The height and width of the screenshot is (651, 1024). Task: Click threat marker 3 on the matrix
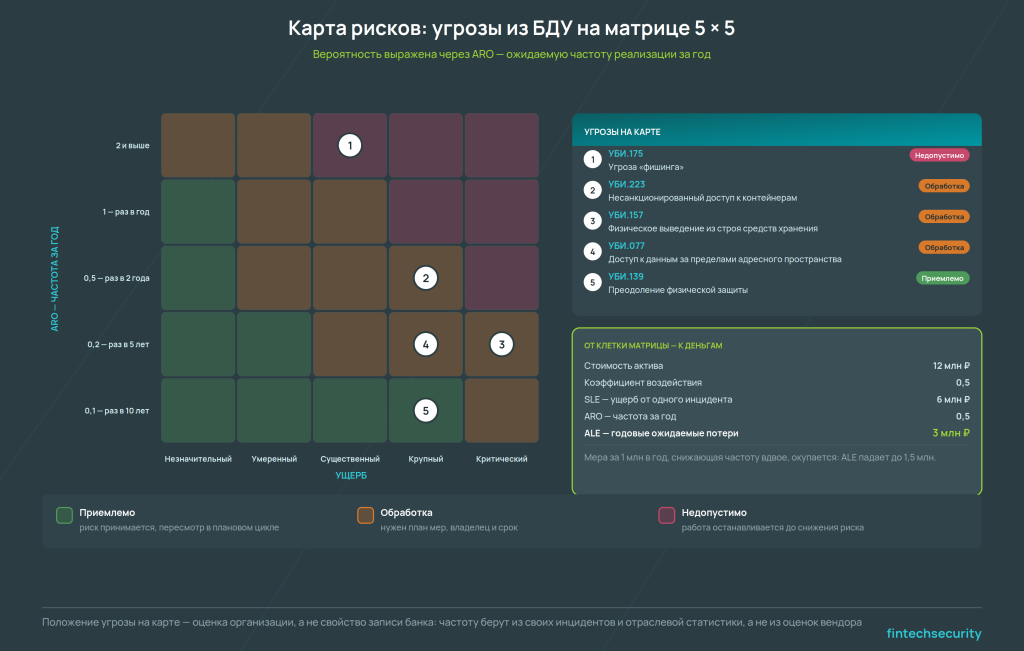point(502,344)
